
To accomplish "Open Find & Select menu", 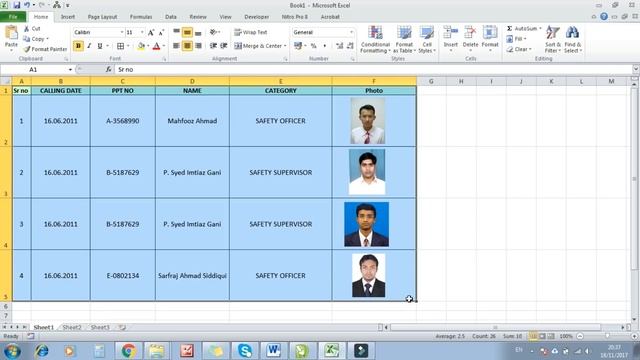I will click(573, 39).
